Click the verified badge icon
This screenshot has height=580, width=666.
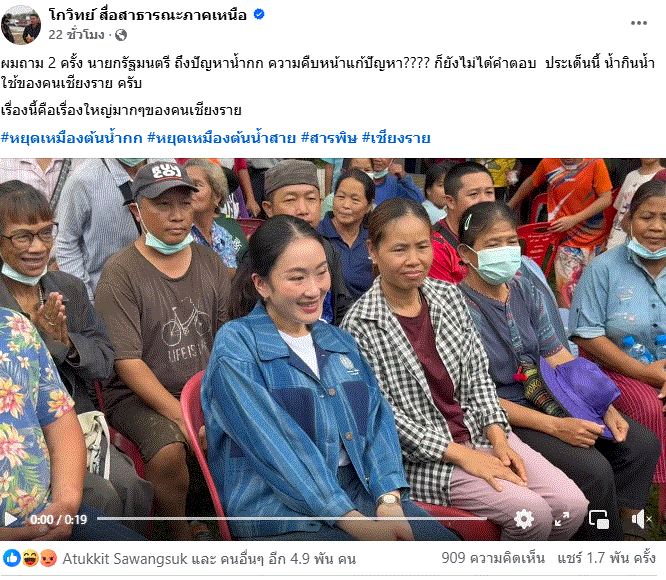coord(259,14)
